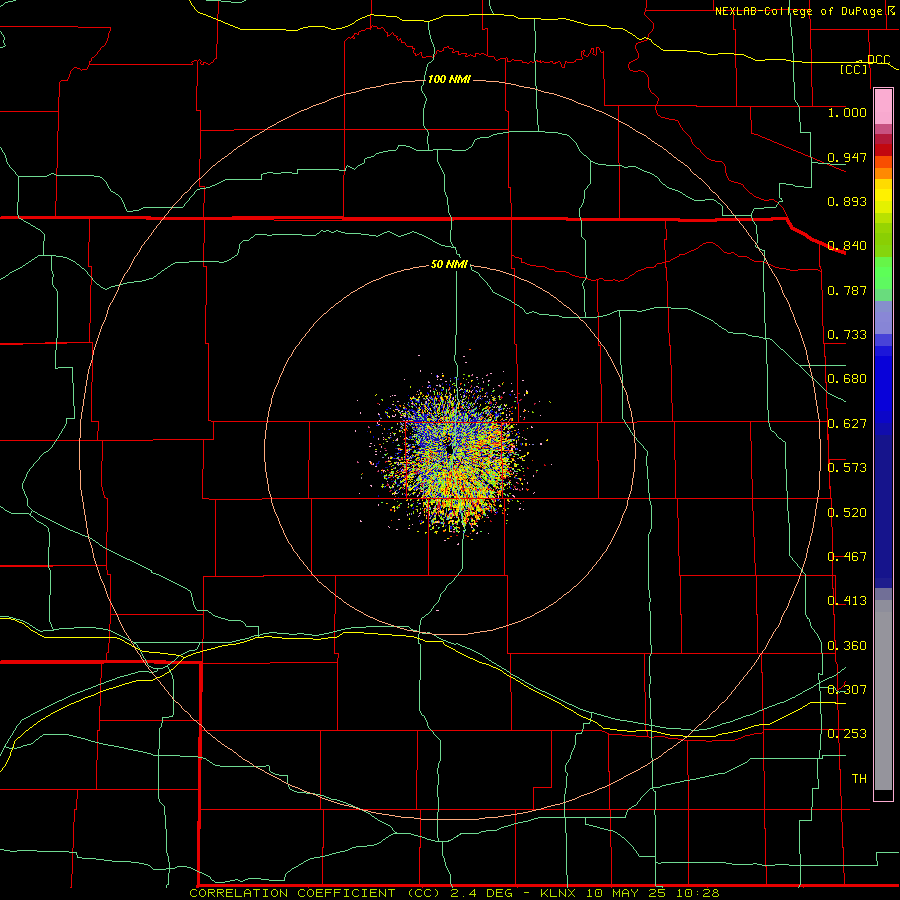Pick the pink swatch atop the color bar
Image resolution: width=900 pixels, height=900 pixels.
(883, 107)
